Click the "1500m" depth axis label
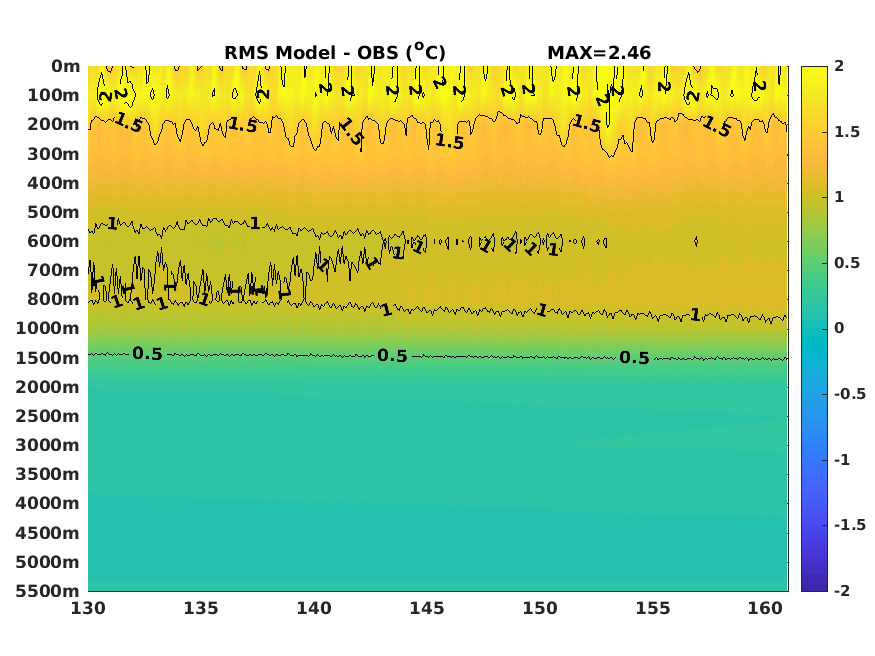This screenshot has width=875, height=656. click(48, 358)
